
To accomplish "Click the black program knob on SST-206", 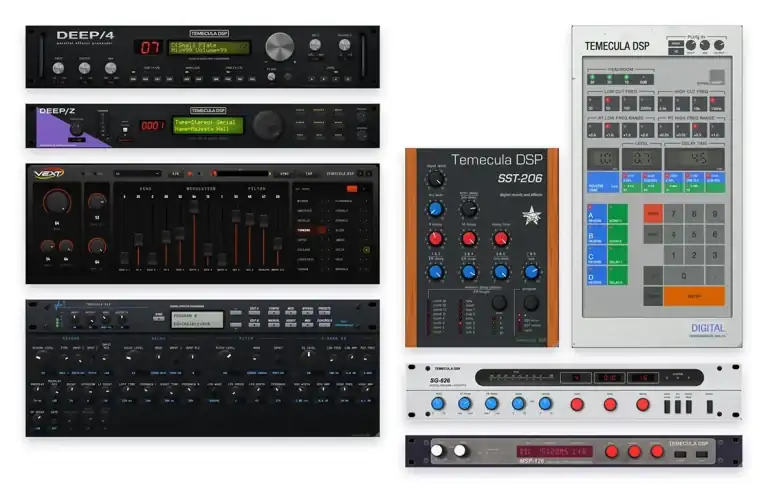I will [530, 304].
